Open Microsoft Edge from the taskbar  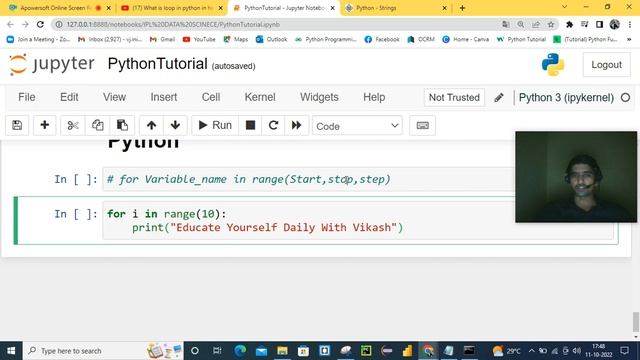click(x=240, y=351)
